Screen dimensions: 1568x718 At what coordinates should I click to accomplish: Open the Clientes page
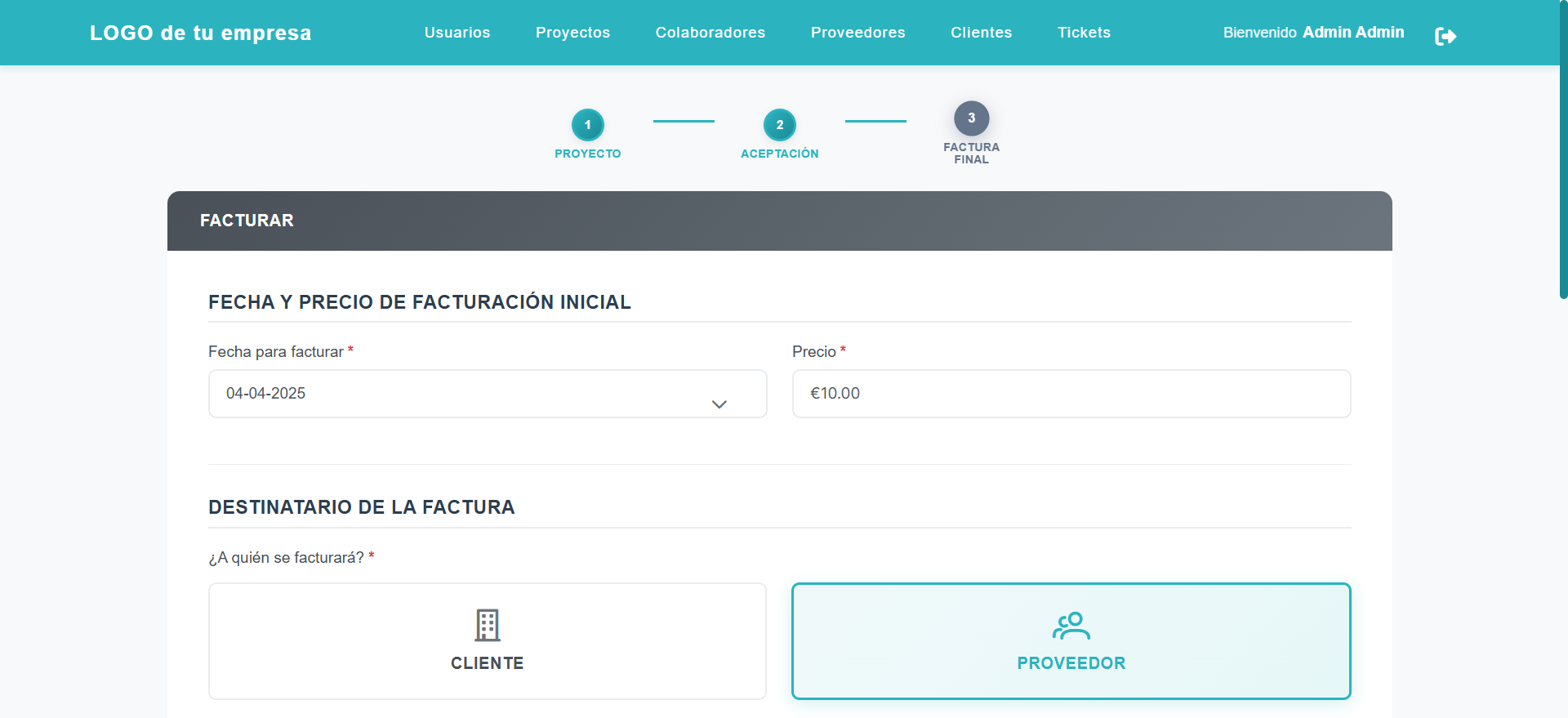pos(981,33)
